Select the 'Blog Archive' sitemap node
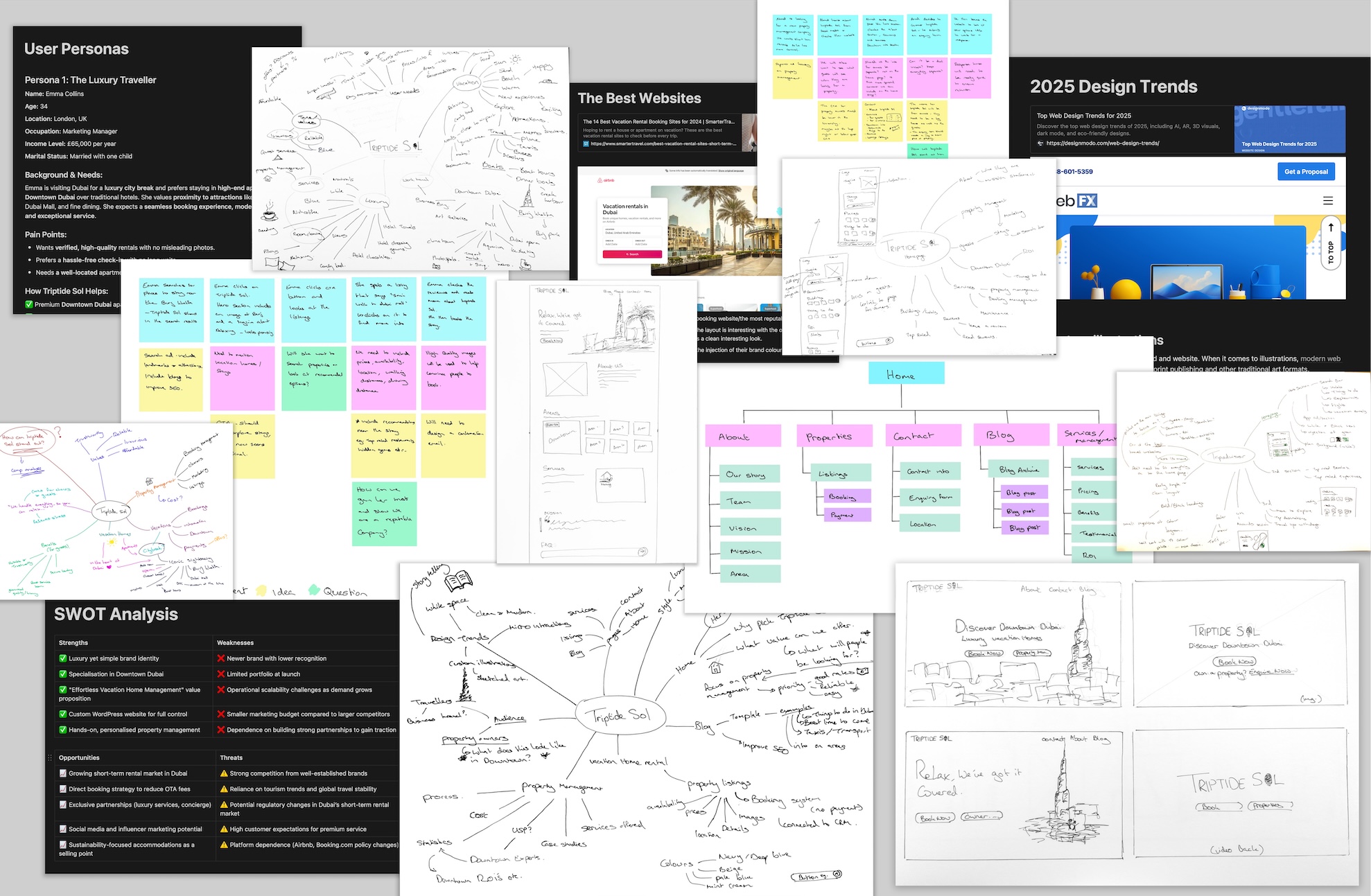Image resolution: width=1371 pixels, height=896 pixels. 1019,469
